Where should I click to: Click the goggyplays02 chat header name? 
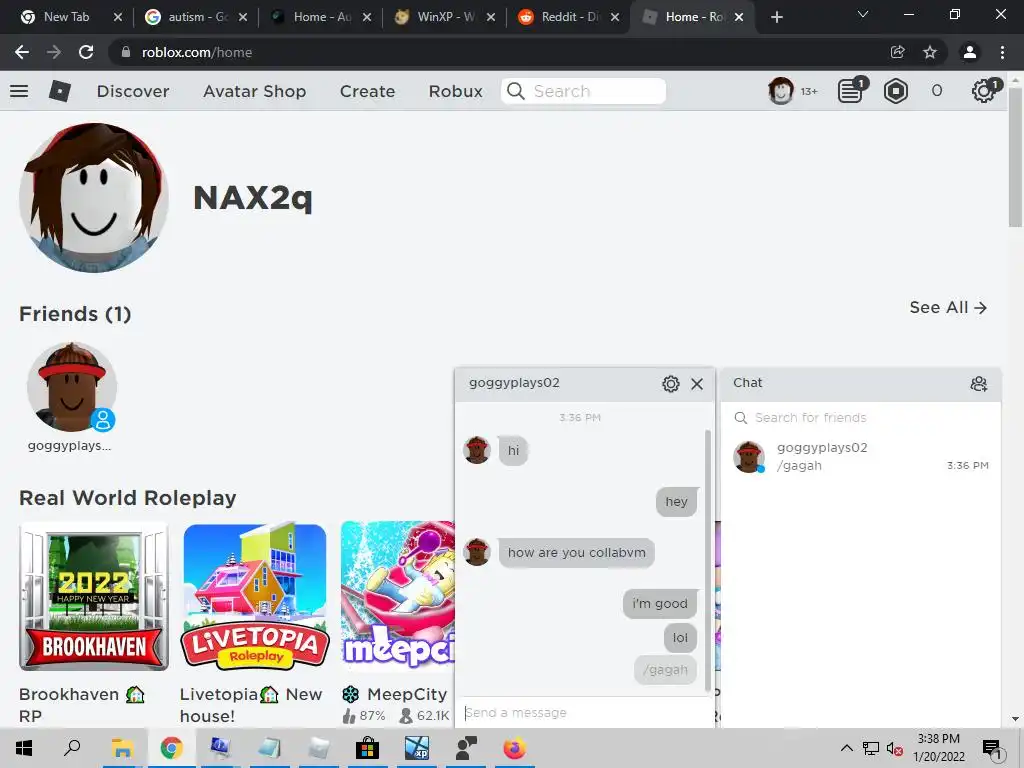514,383
